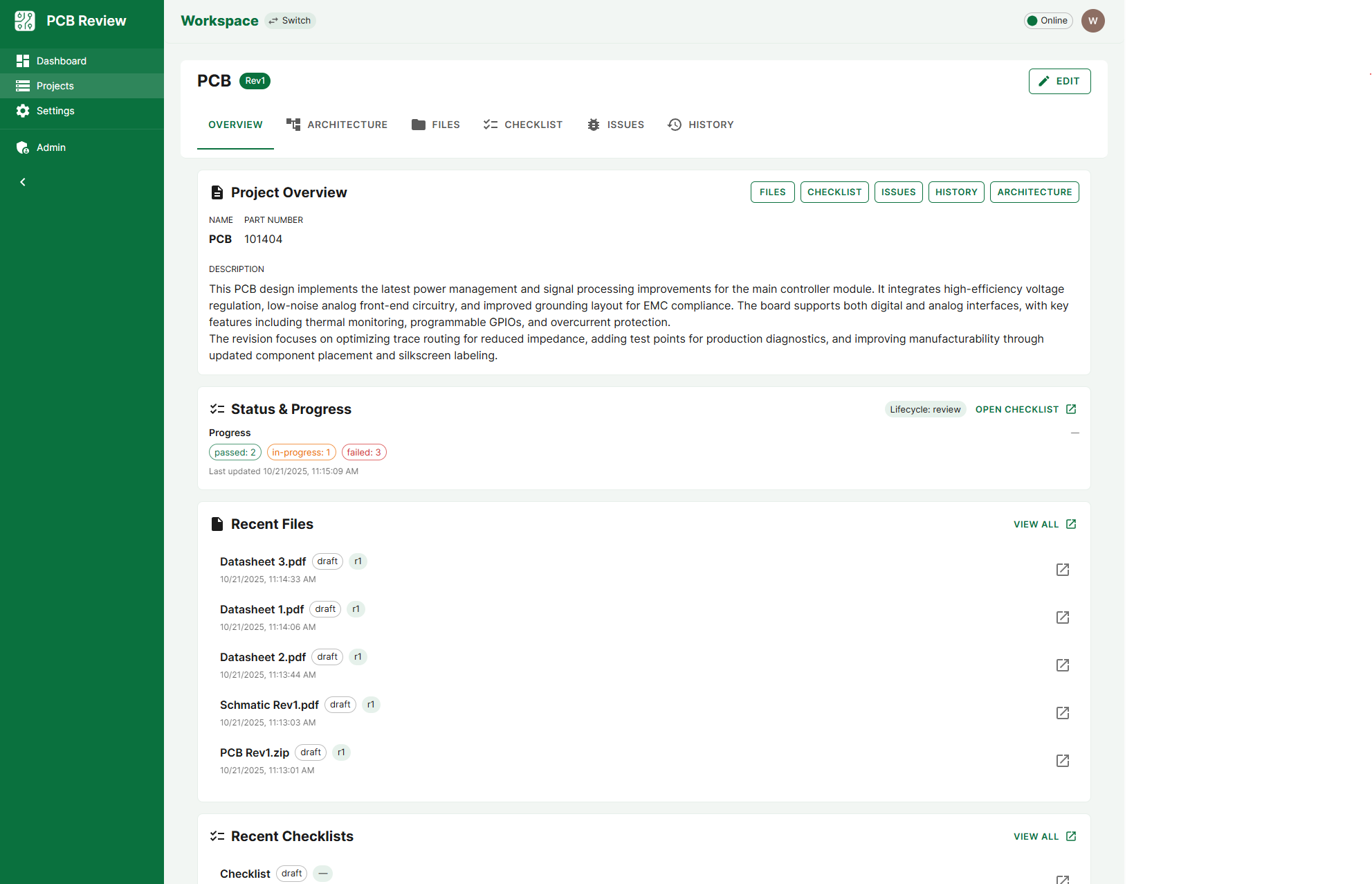The image size is (1372, 884).
Task: Open Datasheet 3.pdf external link icon
Action: [1063, 570]
